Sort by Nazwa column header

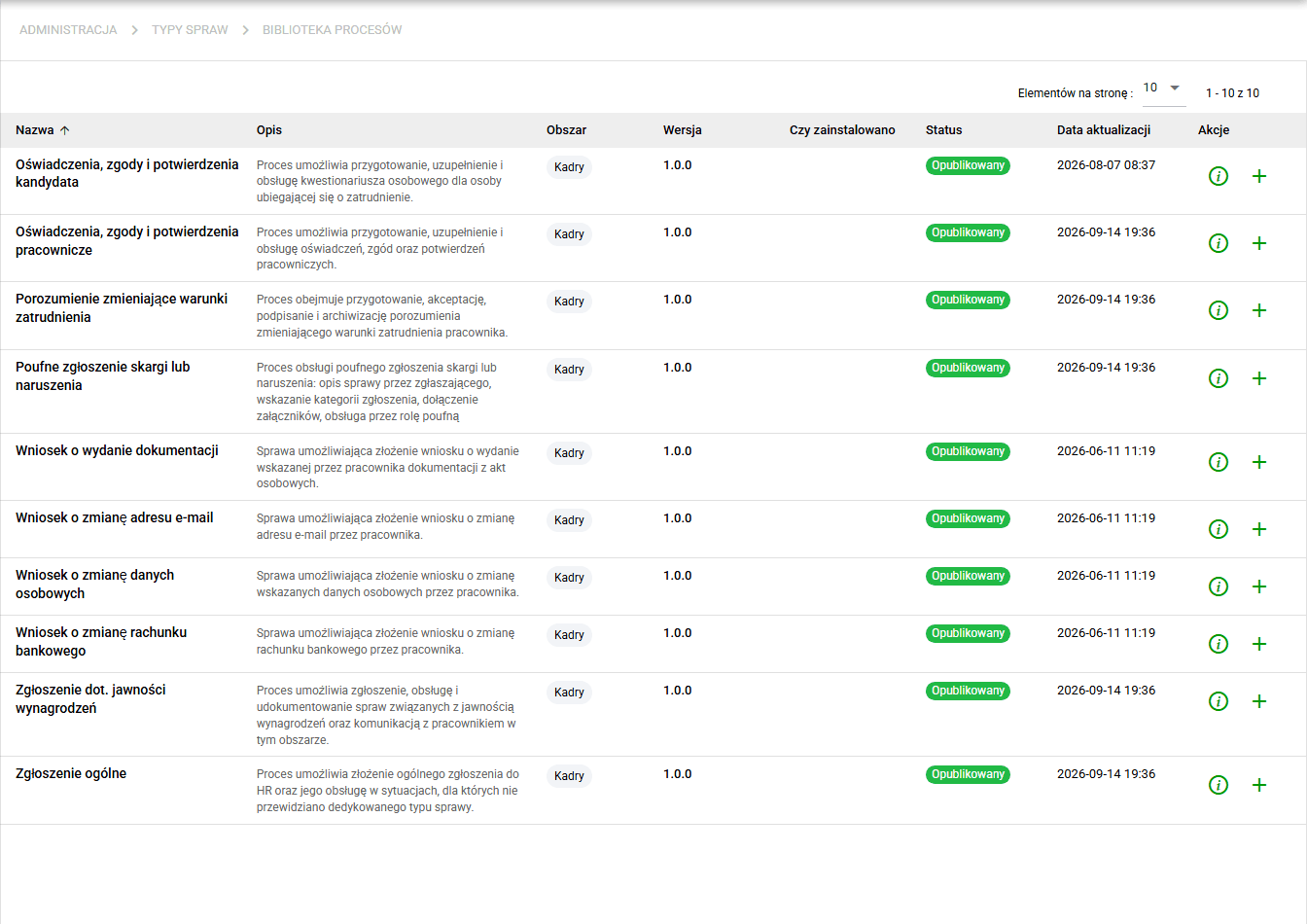coord(42,130)
